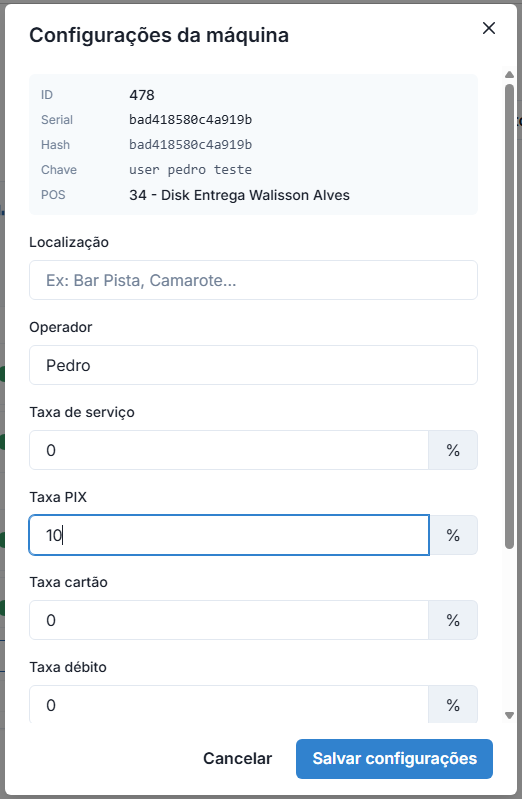Click the Hash field label

(56, 145)
